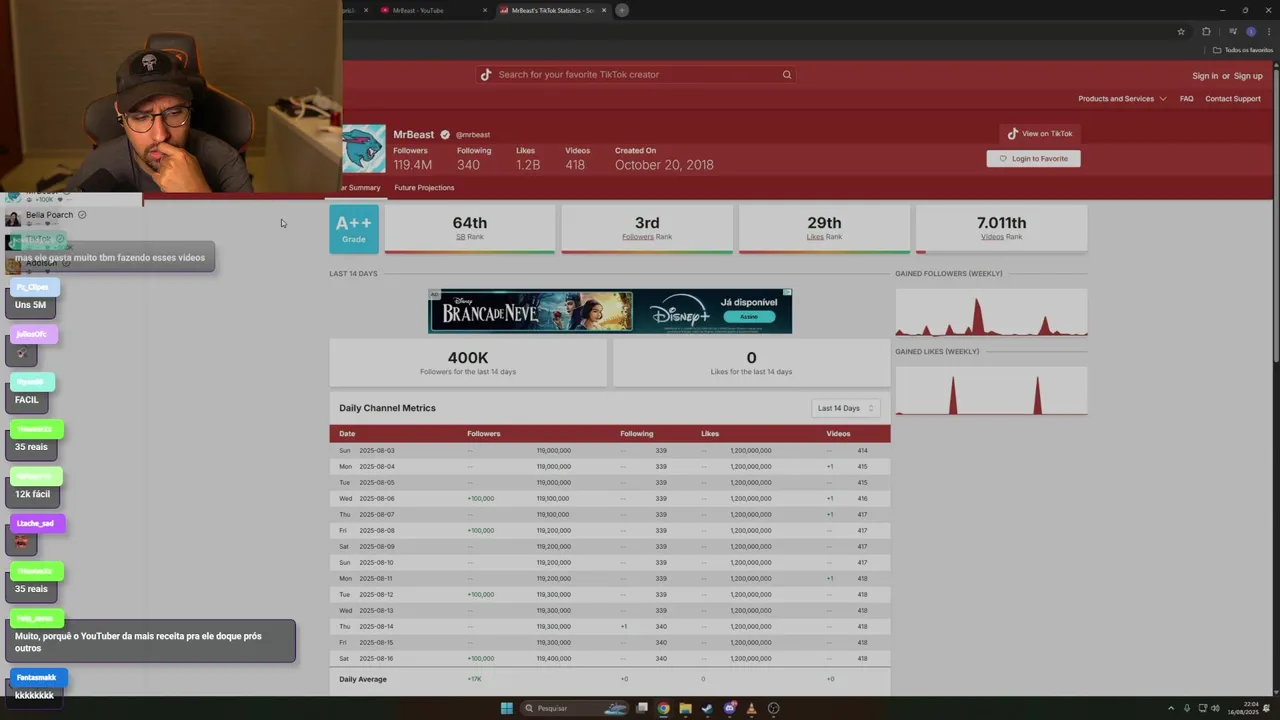This screenshot has height=720, width=1280.
Task: Open the browser extensions puzzle icon
Action: [1206, 31]
